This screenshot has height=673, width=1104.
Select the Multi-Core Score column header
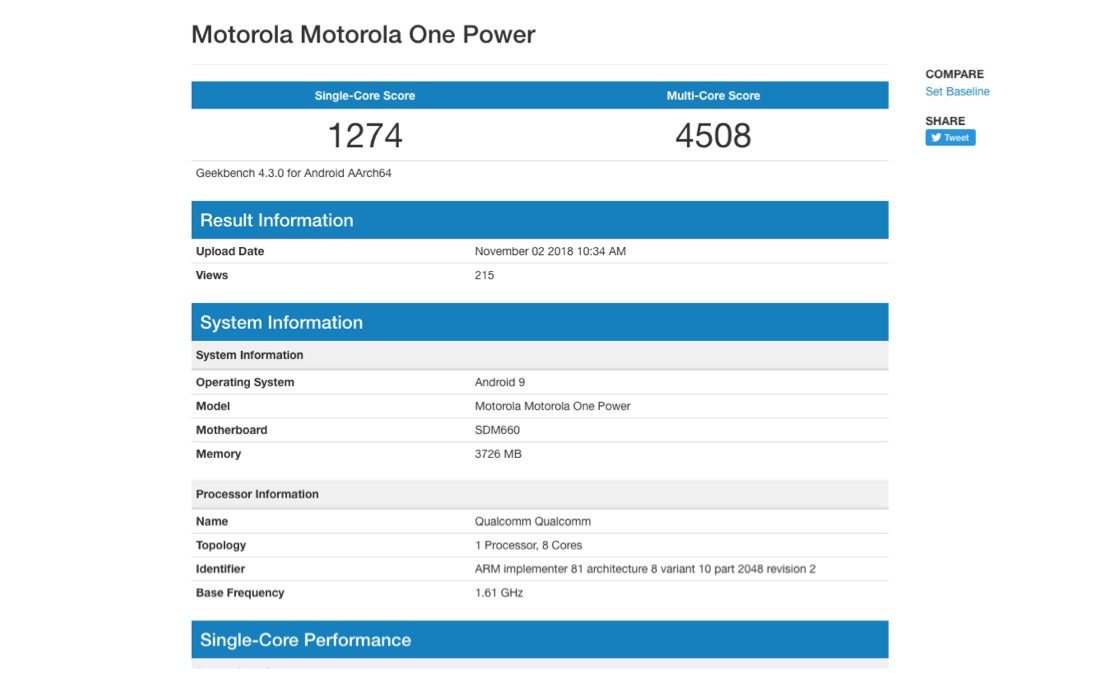[x=713, y=96]
